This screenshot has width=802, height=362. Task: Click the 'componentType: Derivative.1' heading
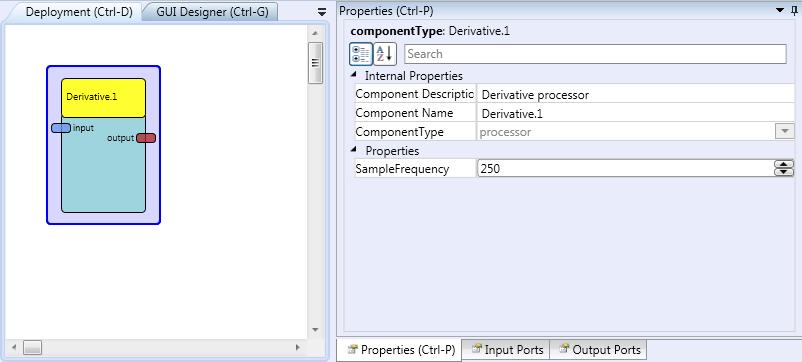430,31
